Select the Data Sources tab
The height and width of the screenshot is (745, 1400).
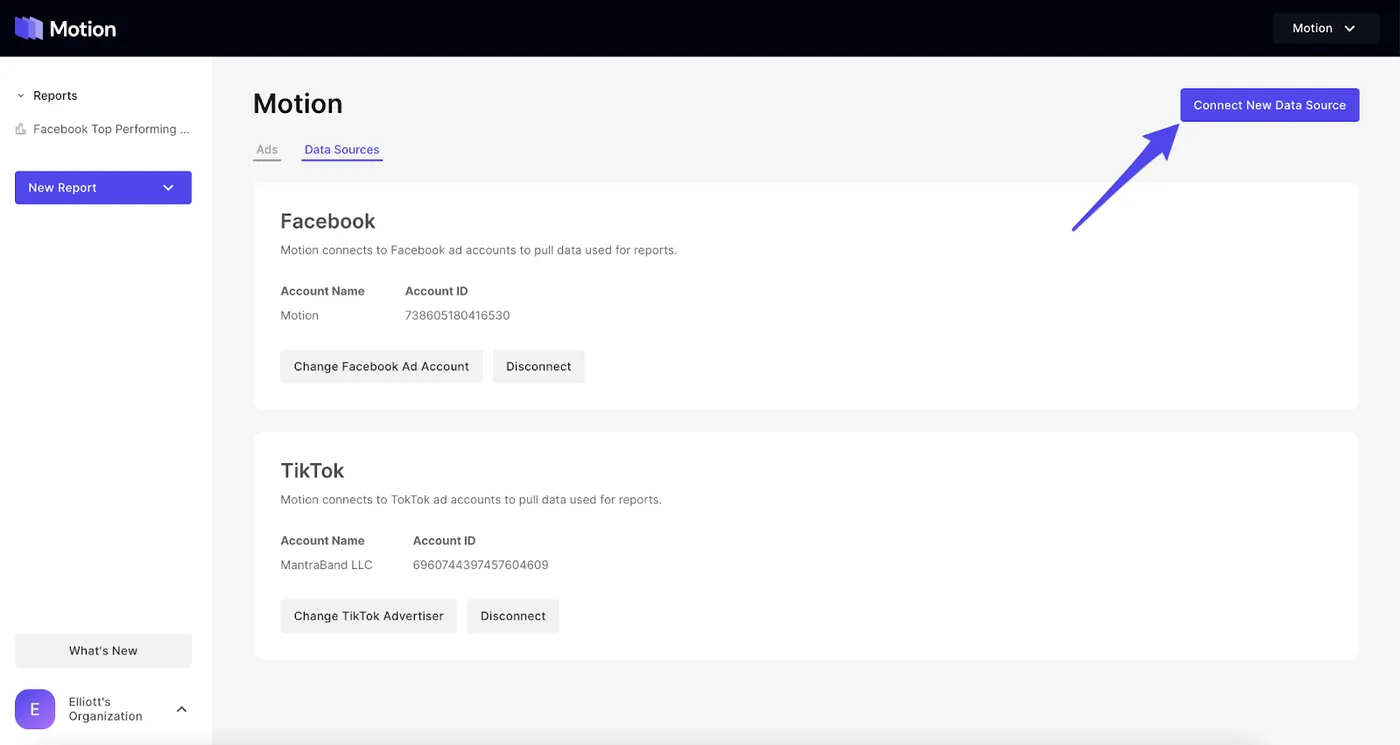pyautogui.click(x=342, y=150)
